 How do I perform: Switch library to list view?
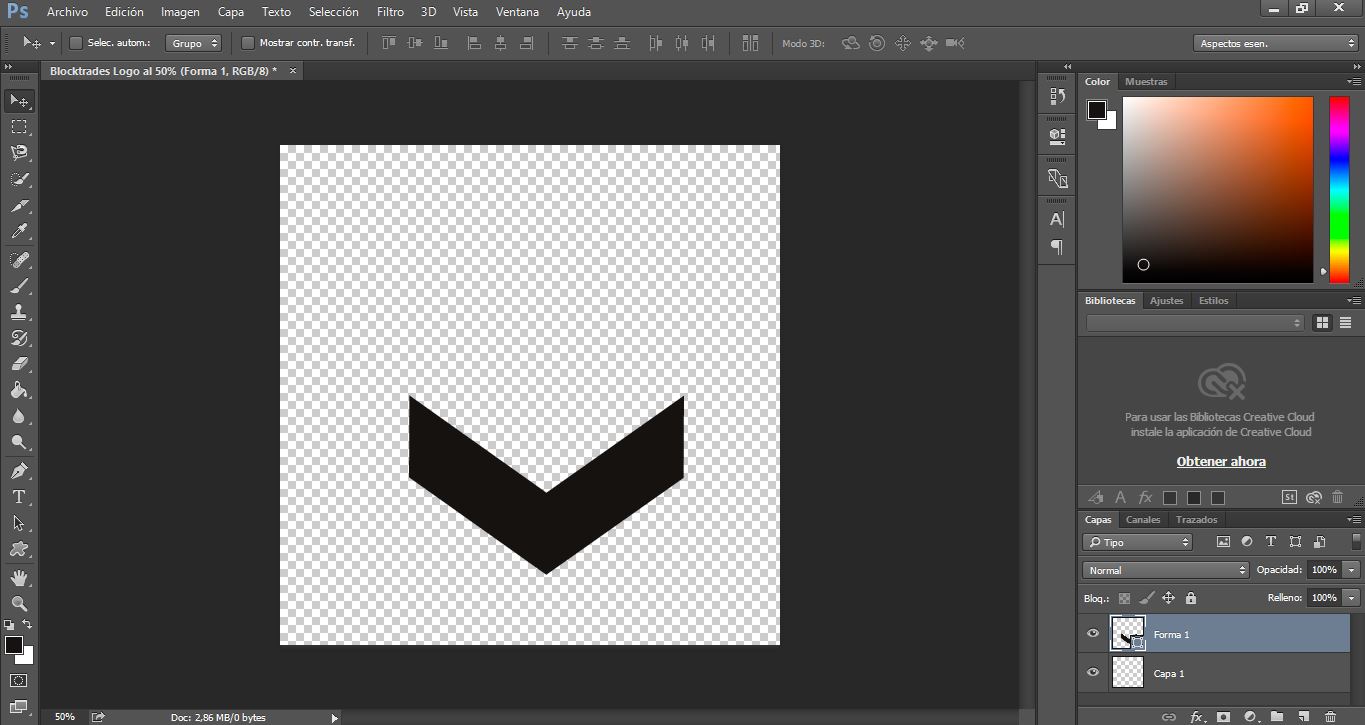coord(1345,323)
